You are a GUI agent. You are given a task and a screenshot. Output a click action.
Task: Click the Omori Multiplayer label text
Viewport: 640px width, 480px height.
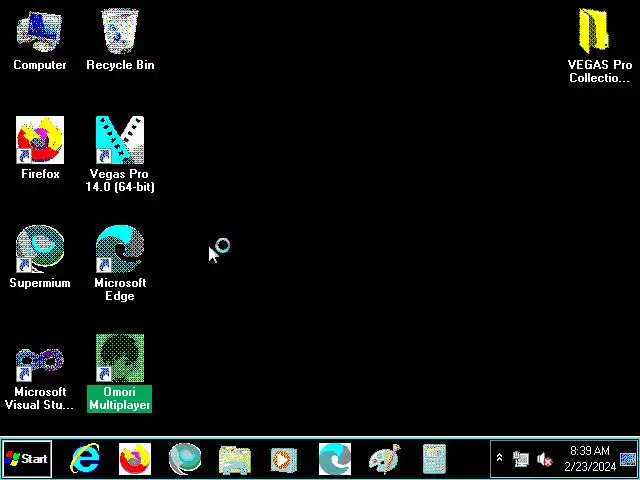(x=120, y=398)
